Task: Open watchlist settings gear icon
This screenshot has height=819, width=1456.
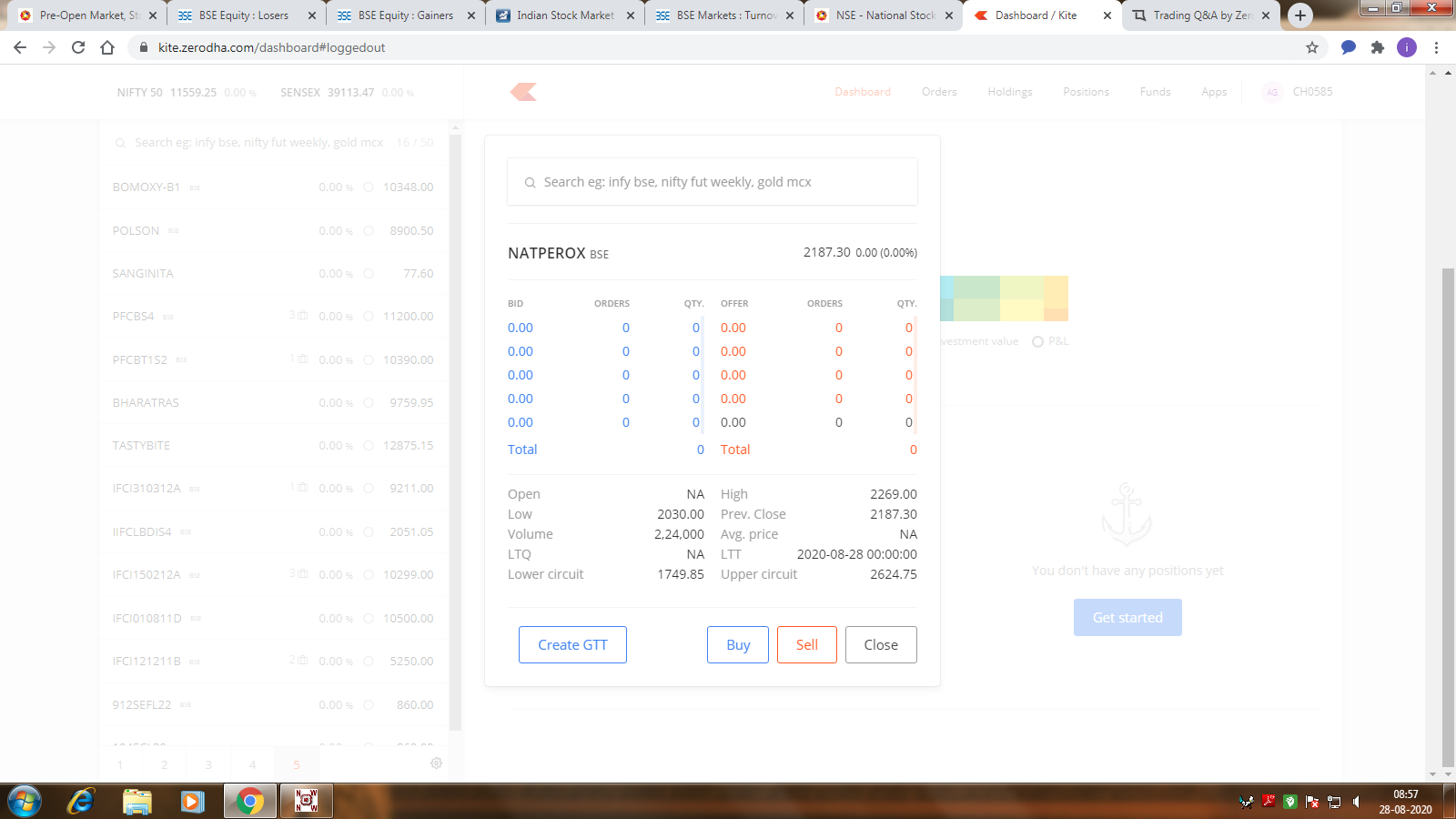Action: (x=437, y=763)
